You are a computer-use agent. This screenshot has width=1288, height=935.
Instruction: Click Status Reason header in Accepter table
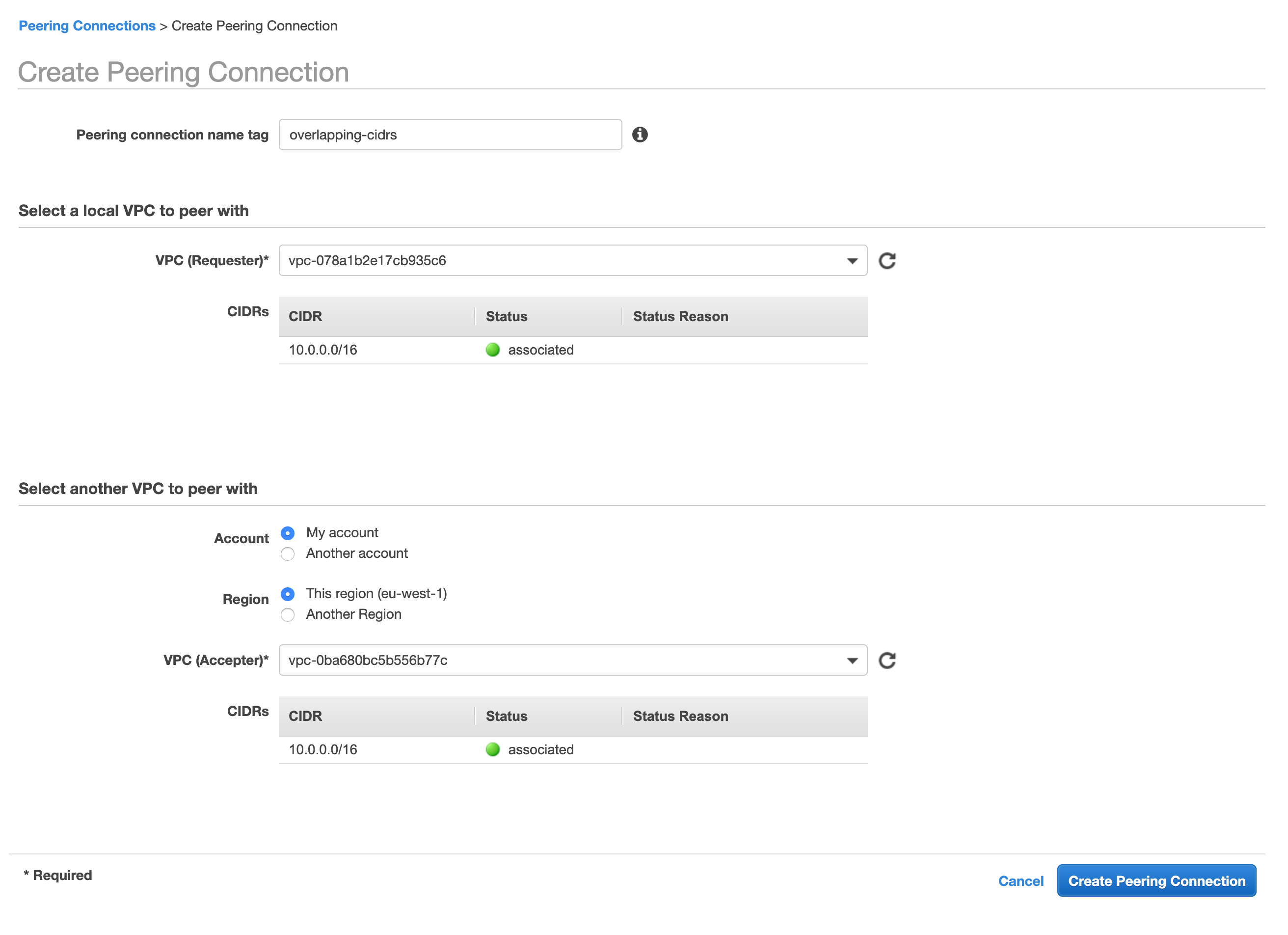point(680,716)
